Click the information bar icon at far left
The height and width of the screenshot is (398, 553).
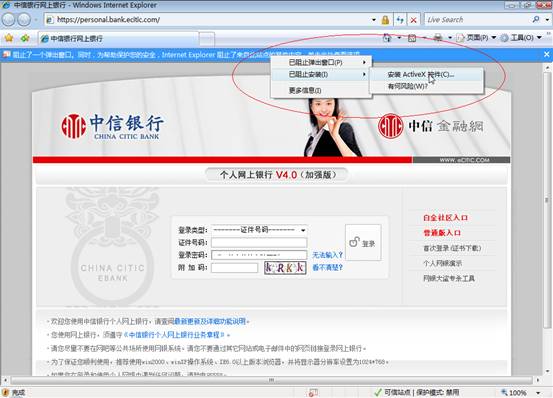(6, 55)
